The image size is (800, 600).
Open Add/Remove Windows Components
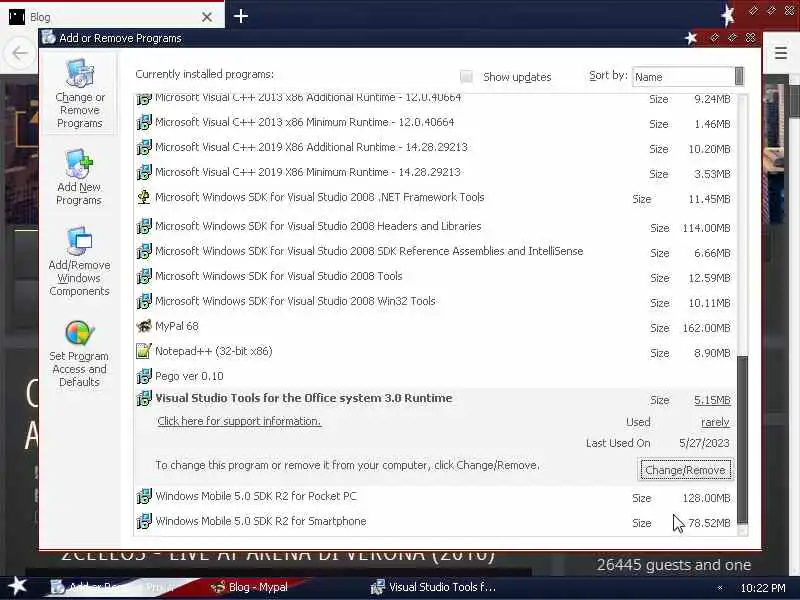[x=79, y=261]
